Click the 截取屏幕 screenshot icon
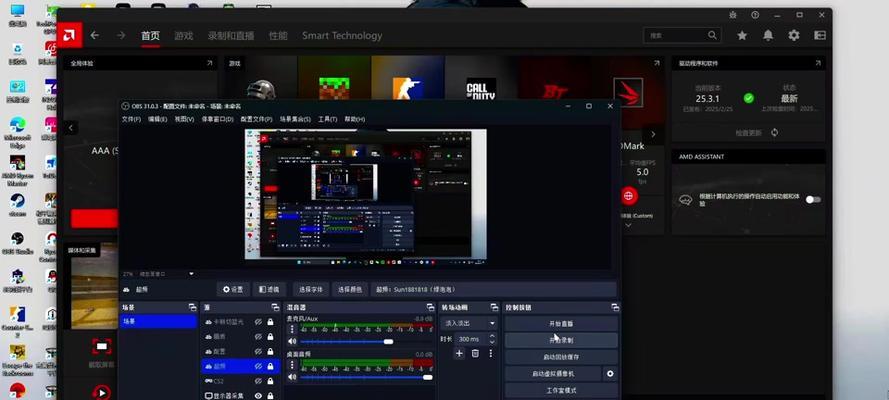 (x=101, y=346)
